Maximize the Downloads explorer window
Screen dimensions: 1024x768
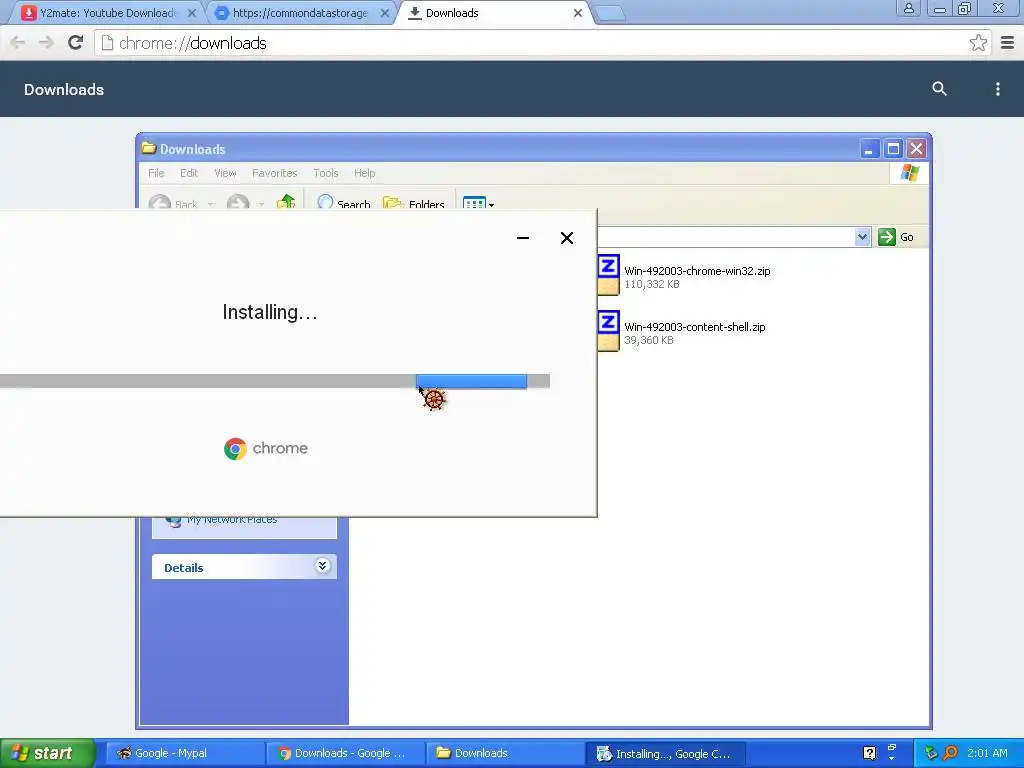point(893,149)
